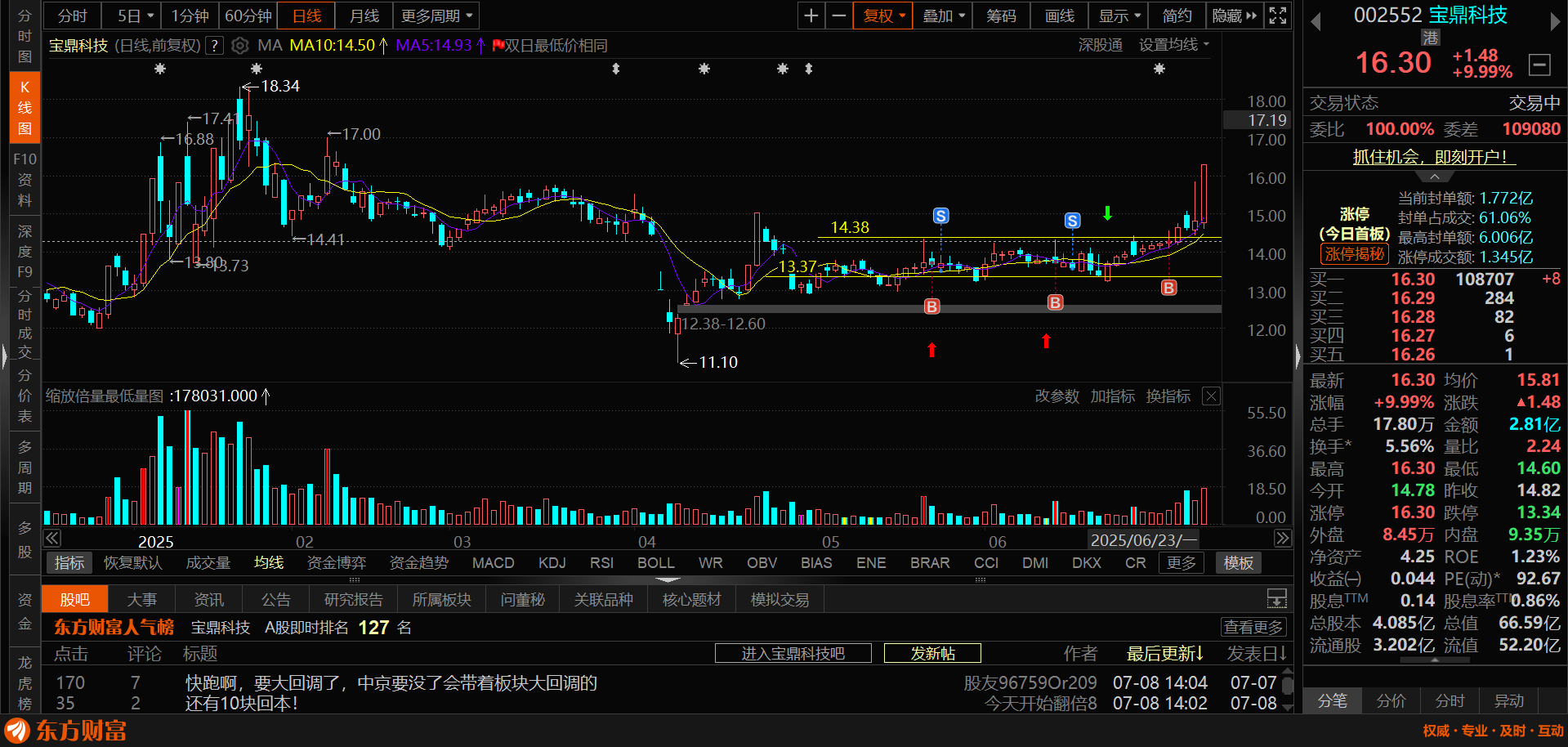Click 发新帖 button

click(x=933, y=653)
